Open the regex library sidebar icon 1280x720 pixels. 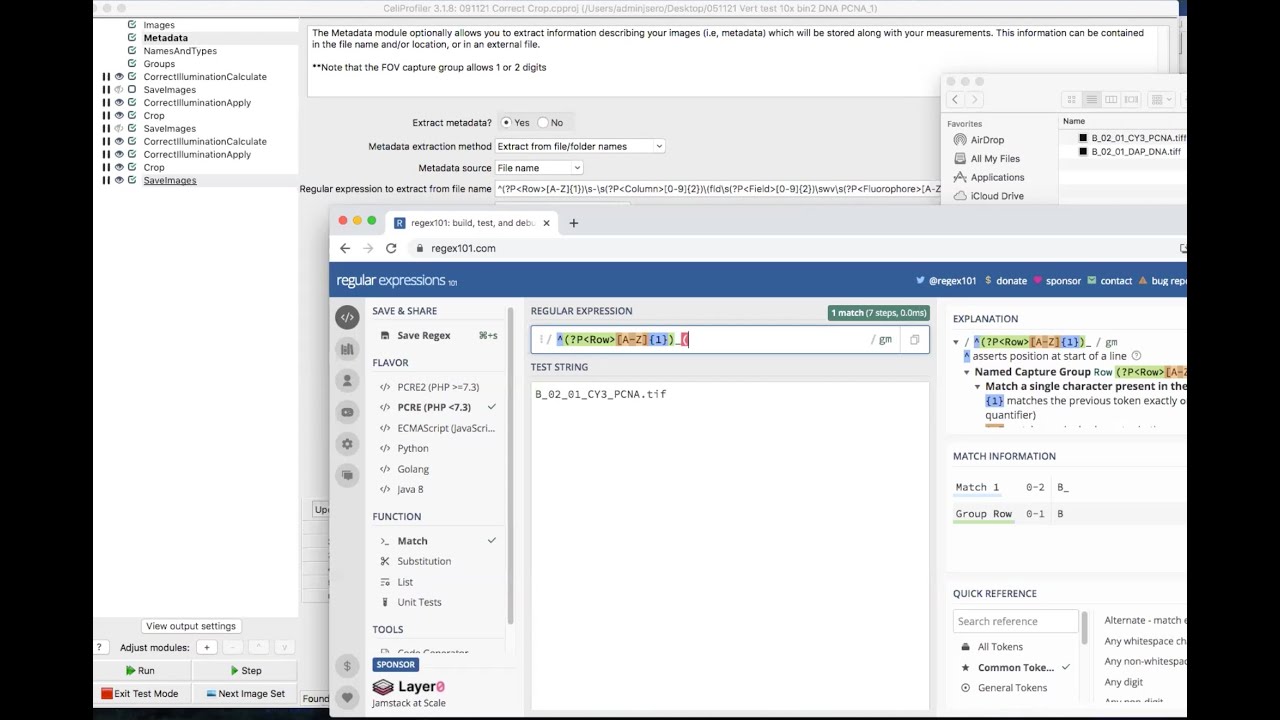347,349
